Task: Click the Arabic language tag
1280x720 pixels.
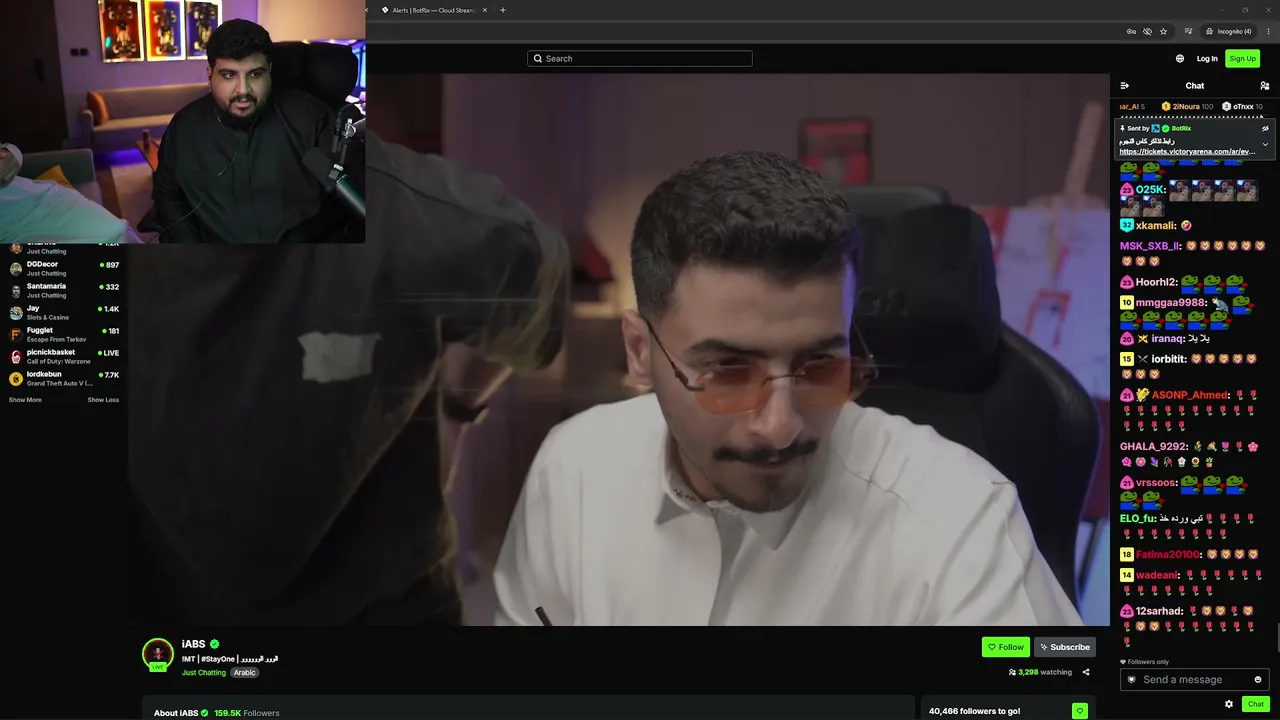Action: coord(245,673)
